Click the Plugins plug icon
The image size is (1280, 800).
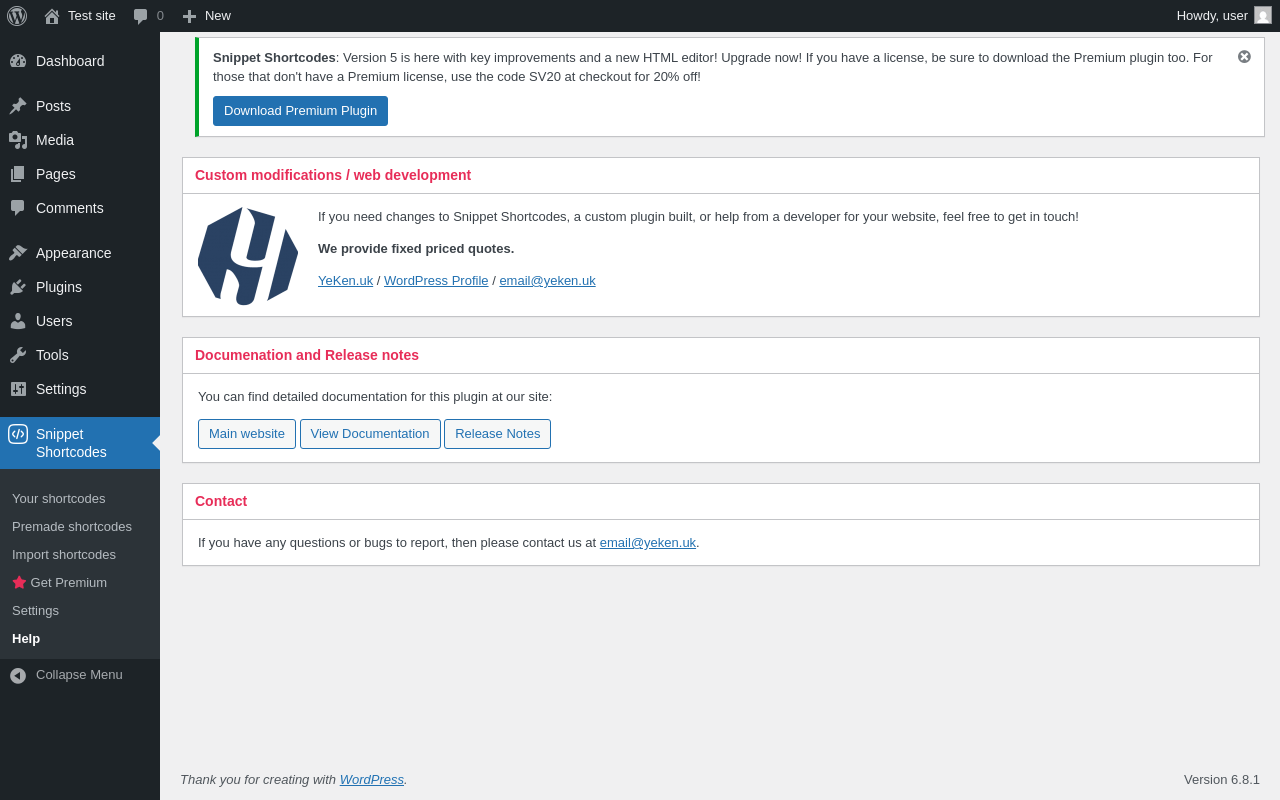point(18,287)
